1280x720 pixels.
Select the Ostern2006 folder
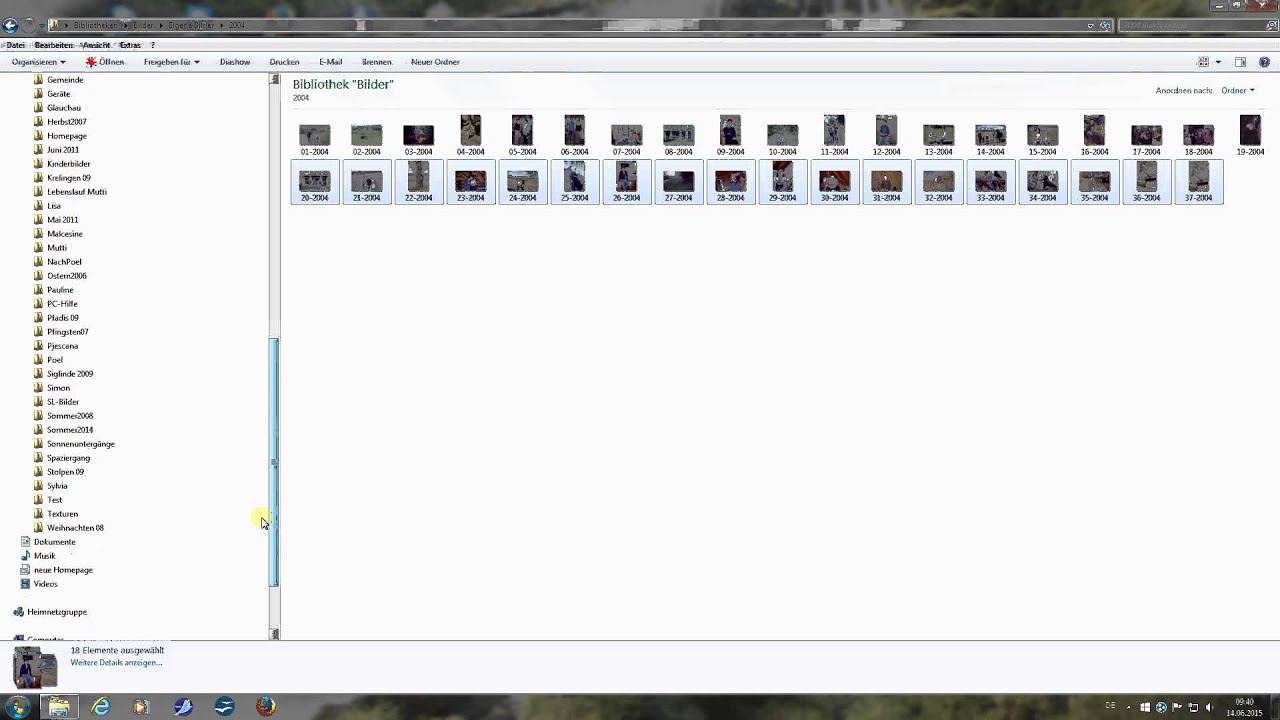coord(66,276)
